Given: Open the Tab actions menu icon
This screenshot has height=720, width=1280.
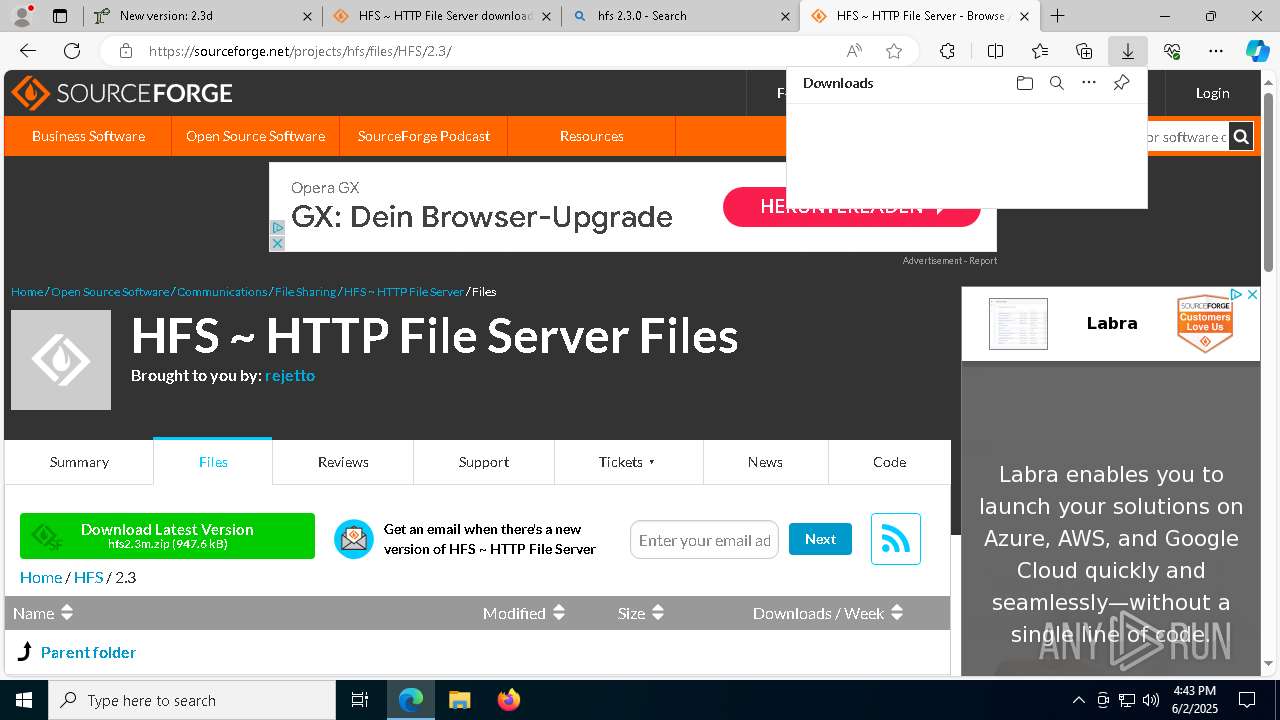Looking at the screenshot, I should [x=60, y=16].
